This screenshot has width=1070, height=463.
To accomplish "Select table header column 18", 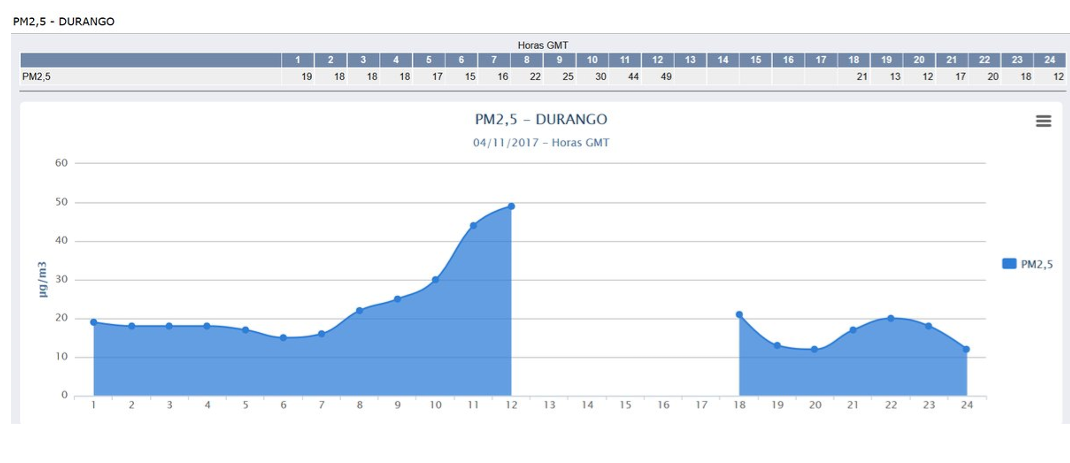I will point(854,60).
